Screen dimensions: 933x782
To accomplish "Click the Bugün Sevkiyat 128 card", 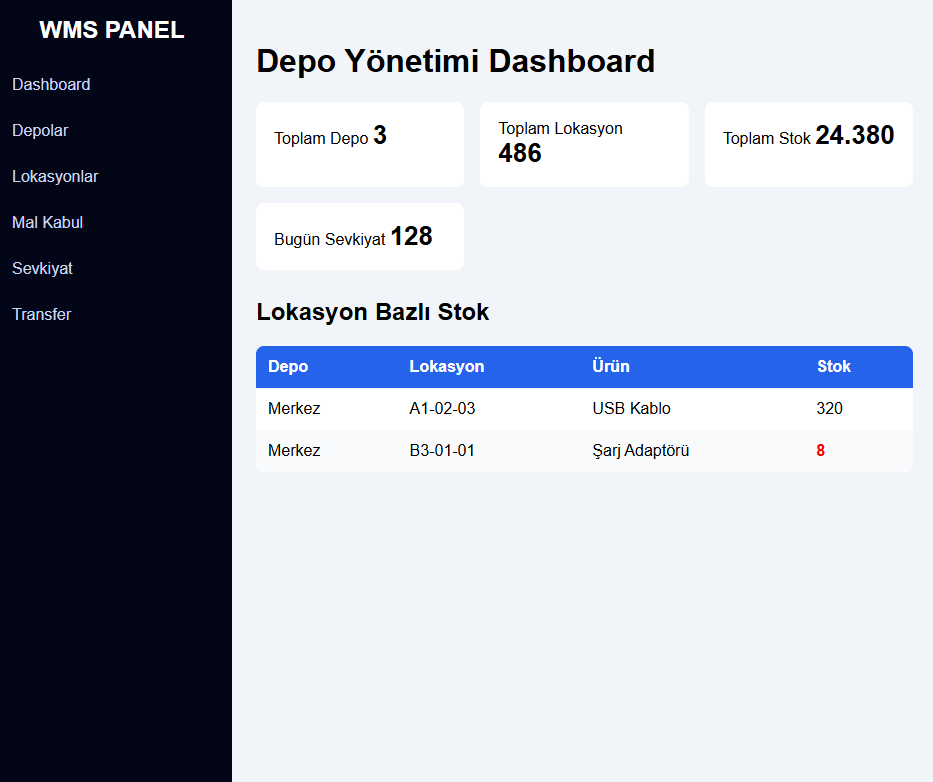I will pos(359,237).
